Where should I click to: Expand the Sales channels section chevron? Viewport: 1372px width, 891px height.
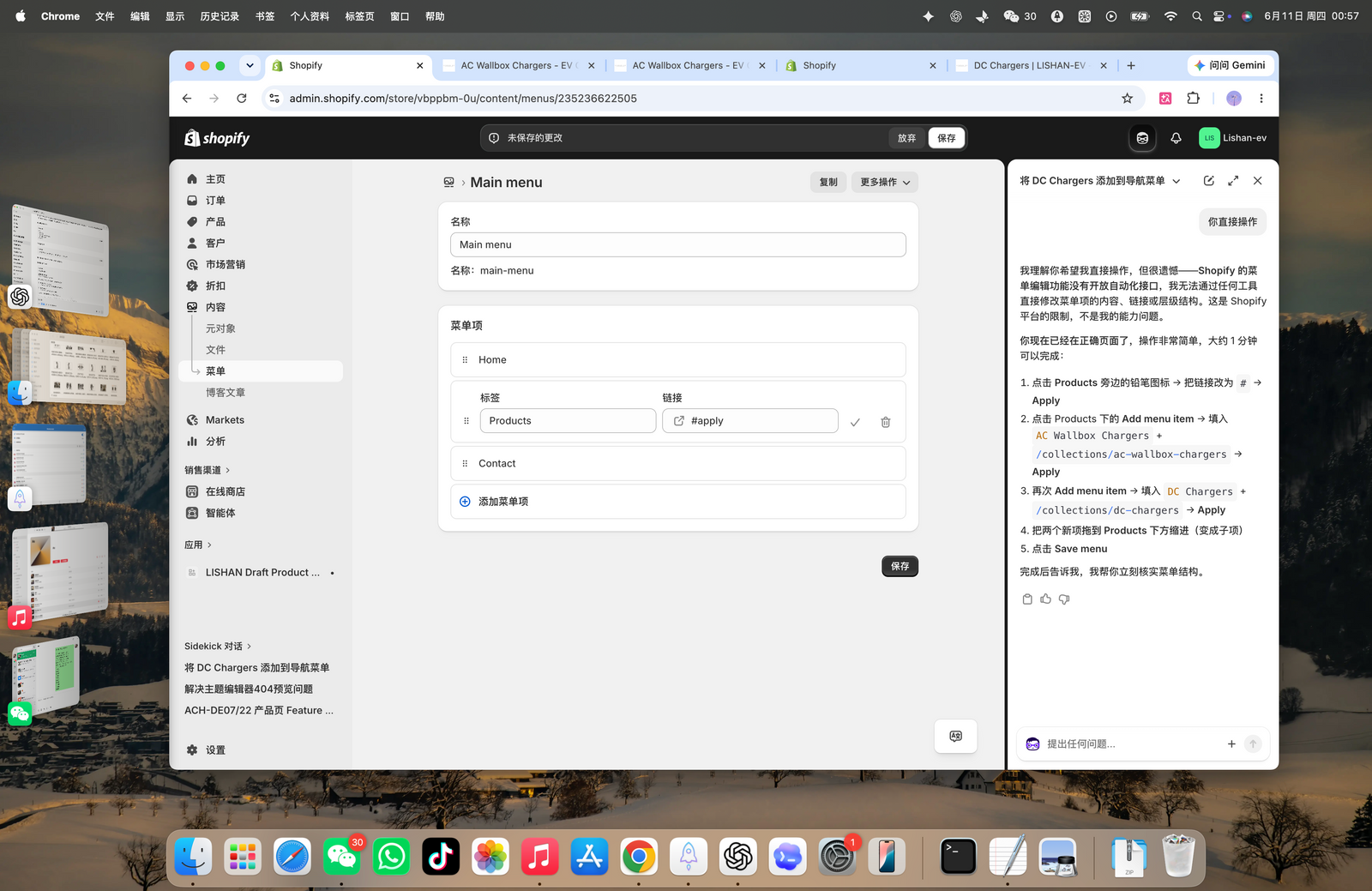coord(227,471)
